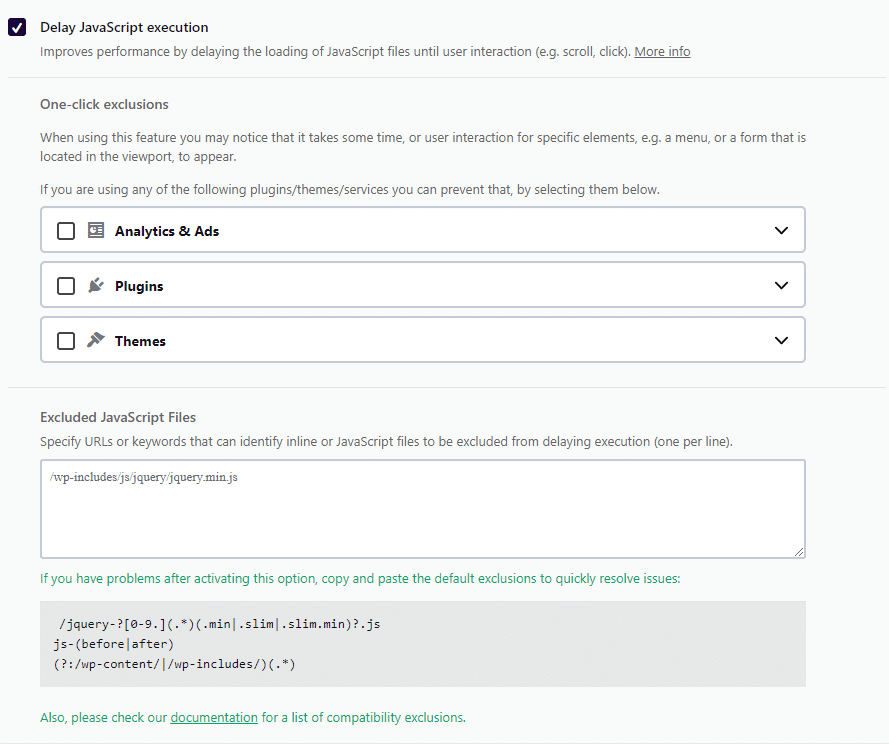Uncheck Delay JavaScript execution
889x754 pixels.
point(15,27)
